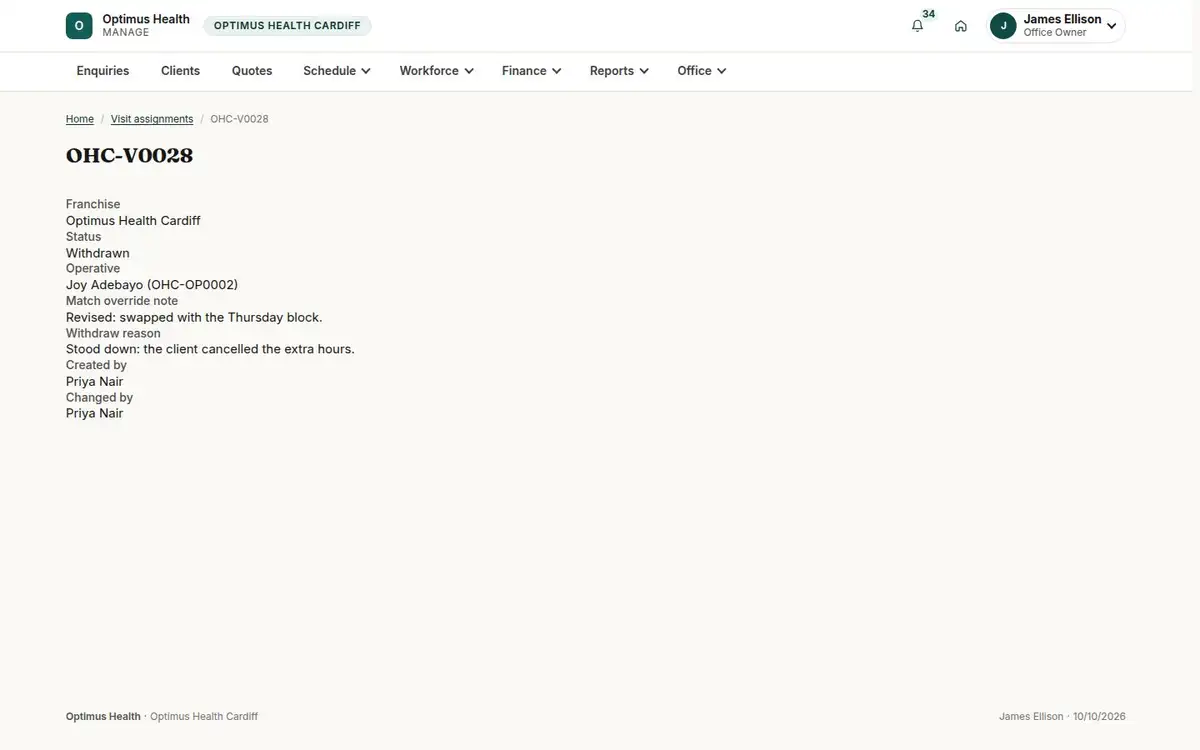The width and height of the screenshot is (1200, 750).
Task: Click the Optimus Health logo icon
Action: click(x=79, y=26)
